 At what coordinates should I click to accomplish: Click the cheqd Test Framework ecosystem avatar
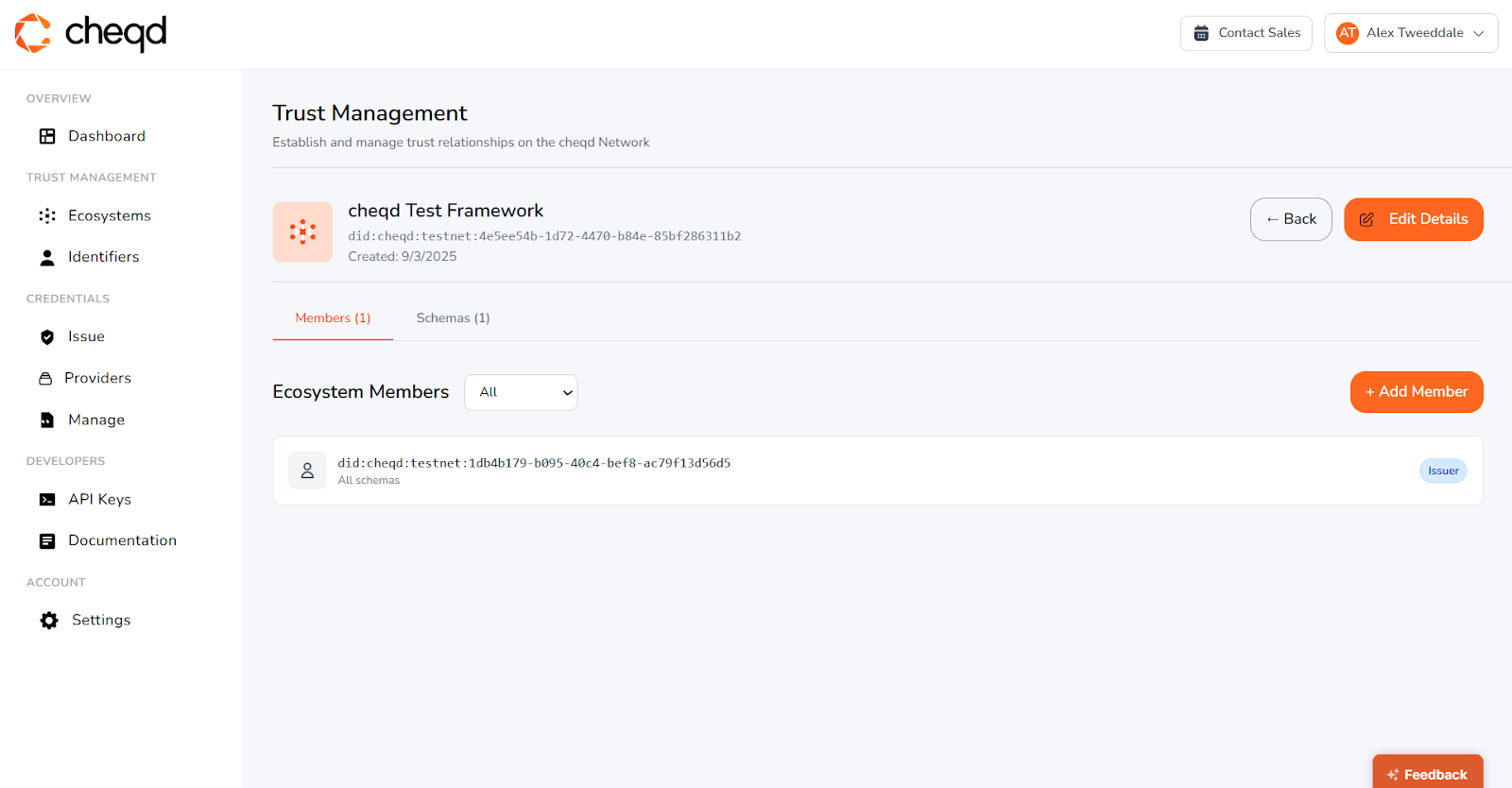(x=302, y=231)
